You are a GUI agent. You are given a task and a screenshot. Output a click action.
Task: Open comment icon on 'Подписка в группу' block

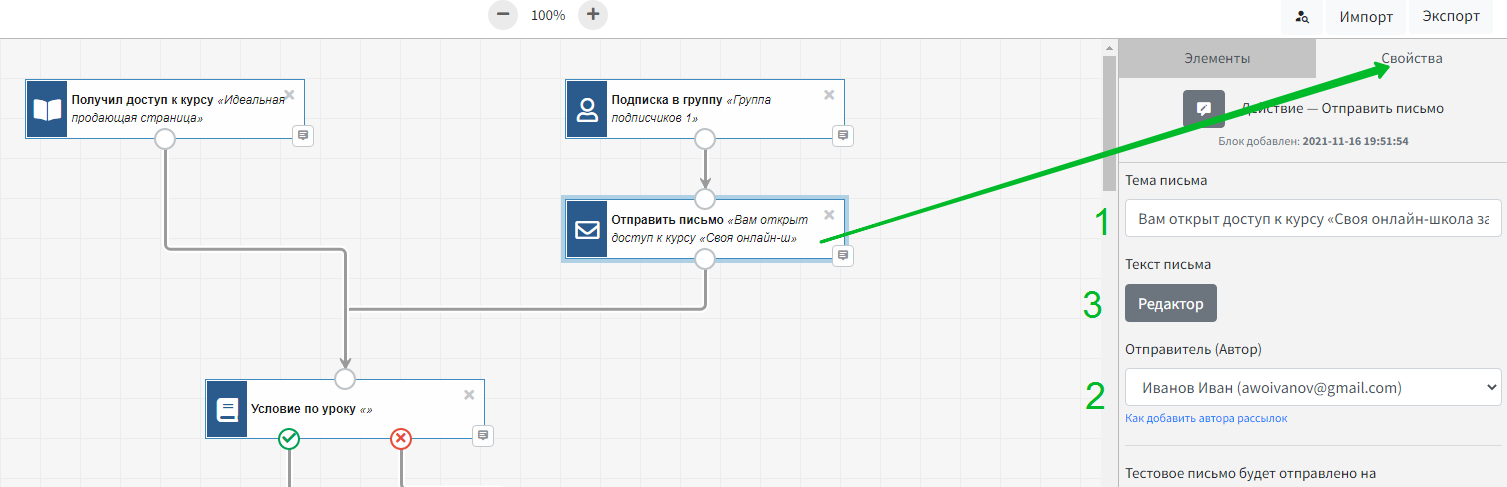pos(843,135)
